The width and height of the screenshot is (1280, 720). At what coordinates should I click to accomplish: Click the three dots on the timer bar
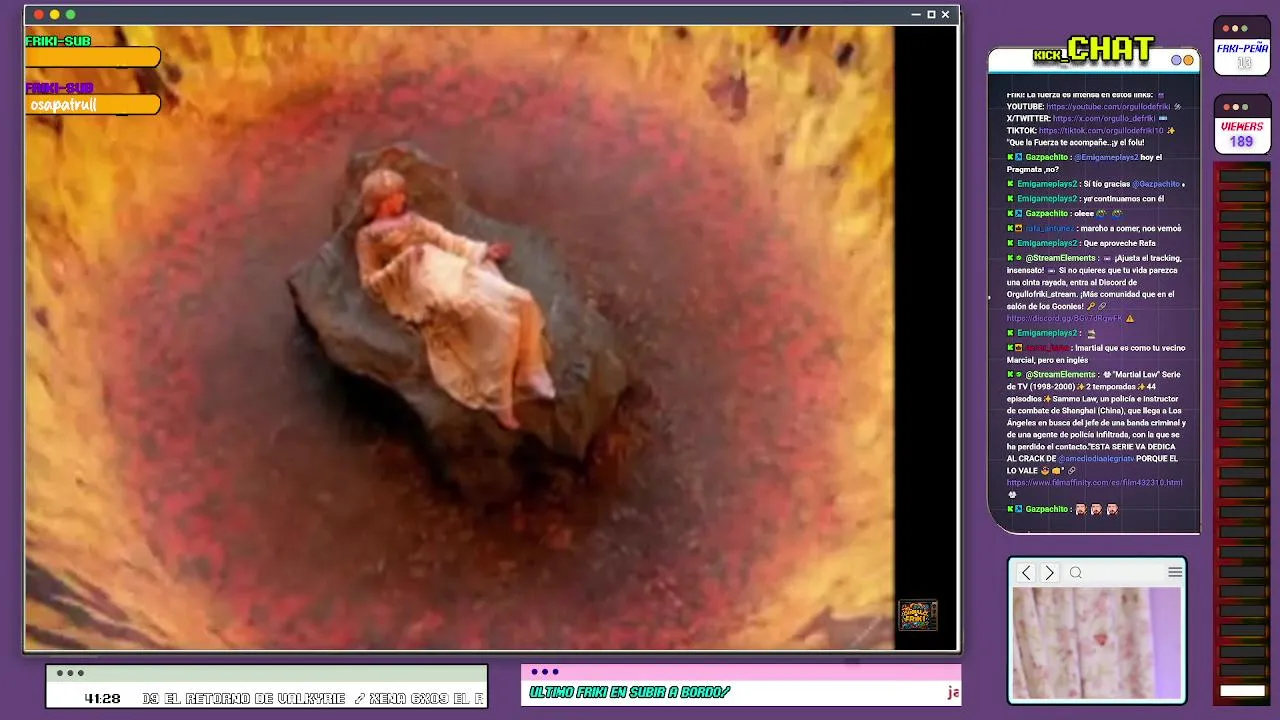pos(70,673)
